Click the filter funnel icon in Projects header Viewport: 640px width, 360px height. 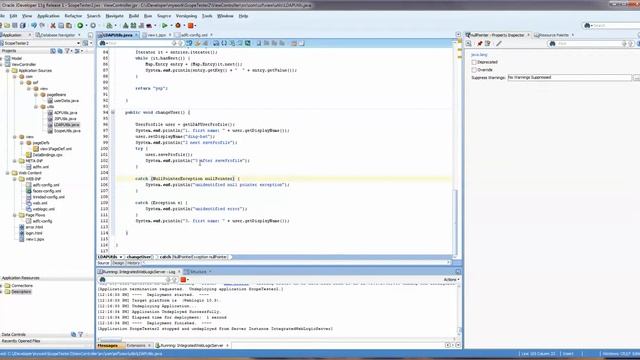click(68, 51)
